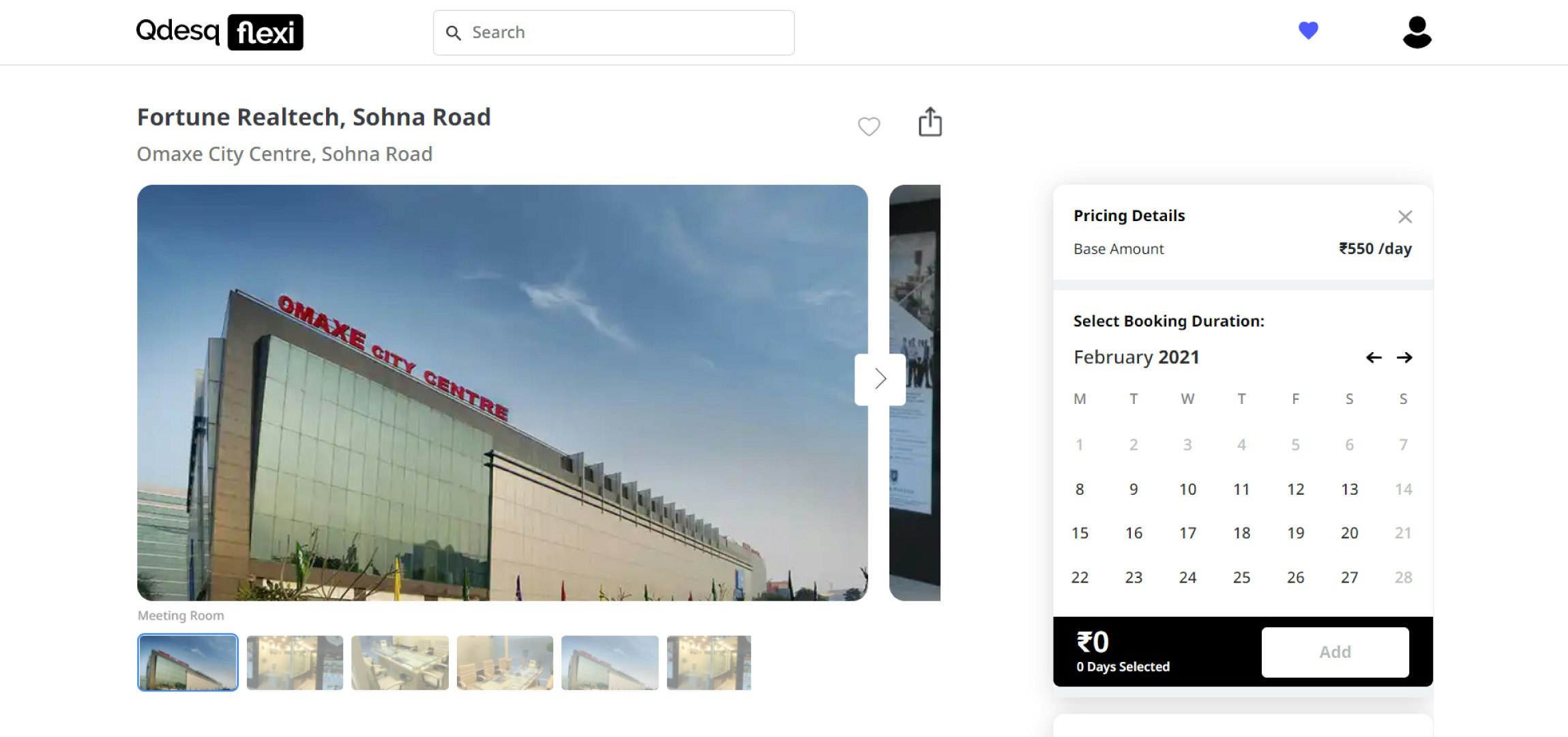Click the Qdesq flexi logo
Viewport: 1568px width, 737px height.
(220, 32)
